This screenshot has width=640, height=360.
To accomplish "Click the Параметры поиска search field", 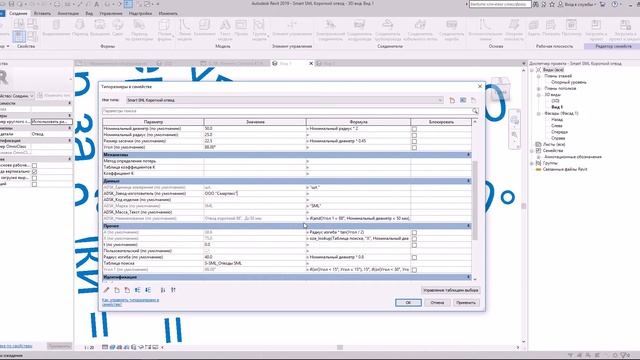I will click(x=287, y=111).
